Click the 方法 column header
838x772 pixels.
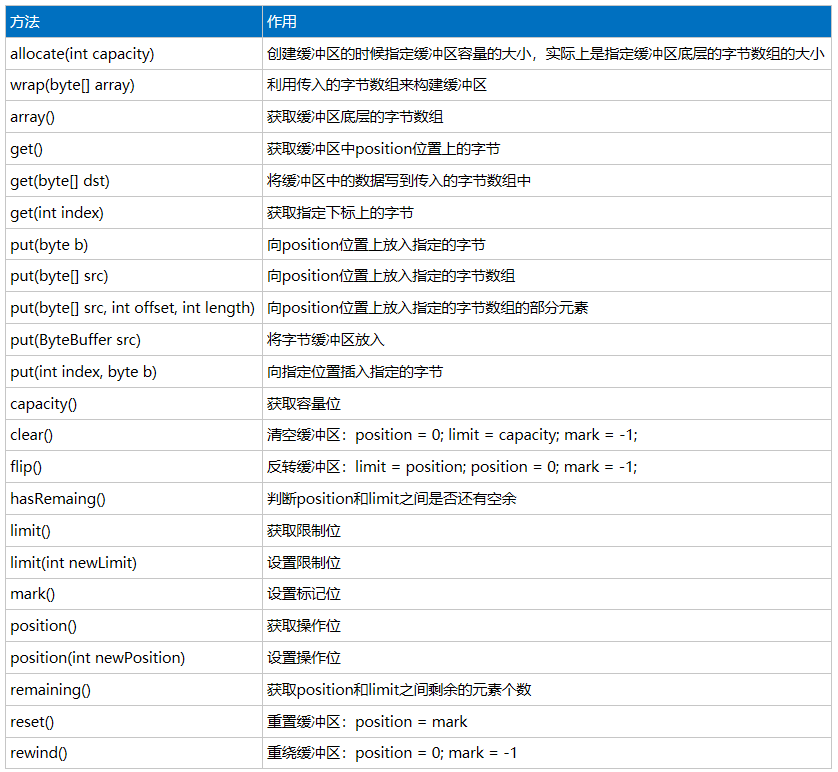point(134,21)
